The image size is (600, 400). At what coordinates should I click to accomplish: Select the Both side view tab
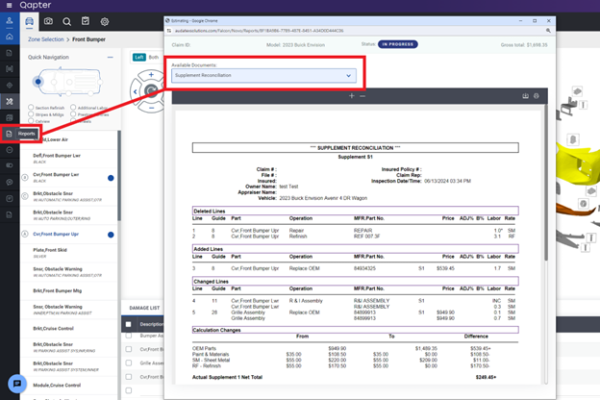pyautogui.click(x=153, y=57)
